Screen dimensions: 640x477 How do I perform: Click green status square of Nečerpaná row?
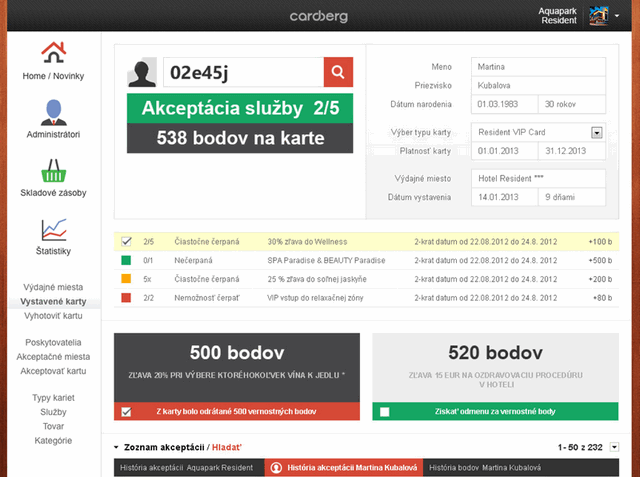point(126,261)
